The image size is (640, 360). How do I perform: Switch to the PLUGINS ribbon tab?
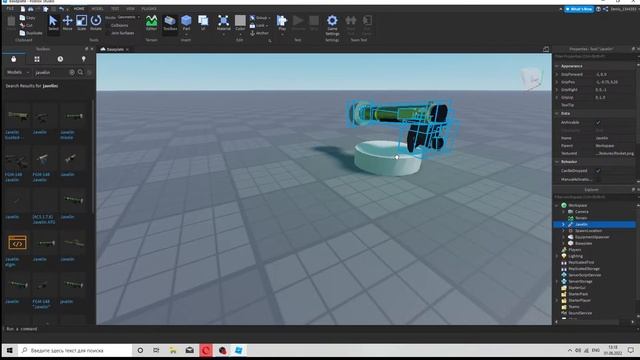[x=149, y=9]
